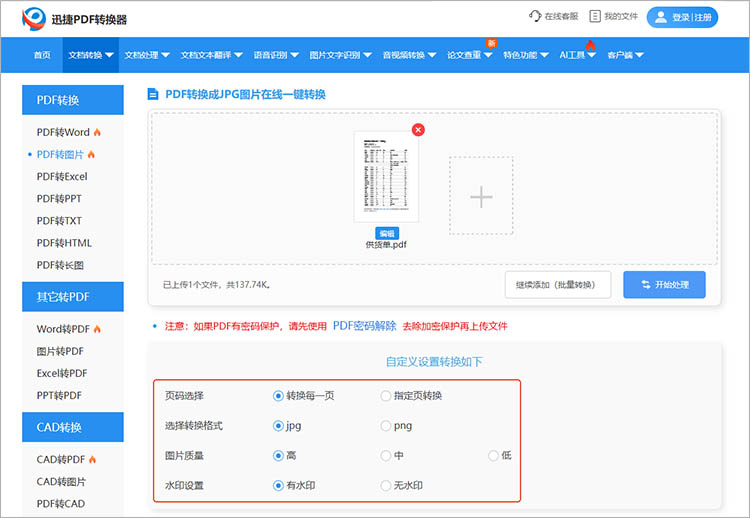
Task: Click the blue document icon beside page title
Action: click(x=153, y=94)
